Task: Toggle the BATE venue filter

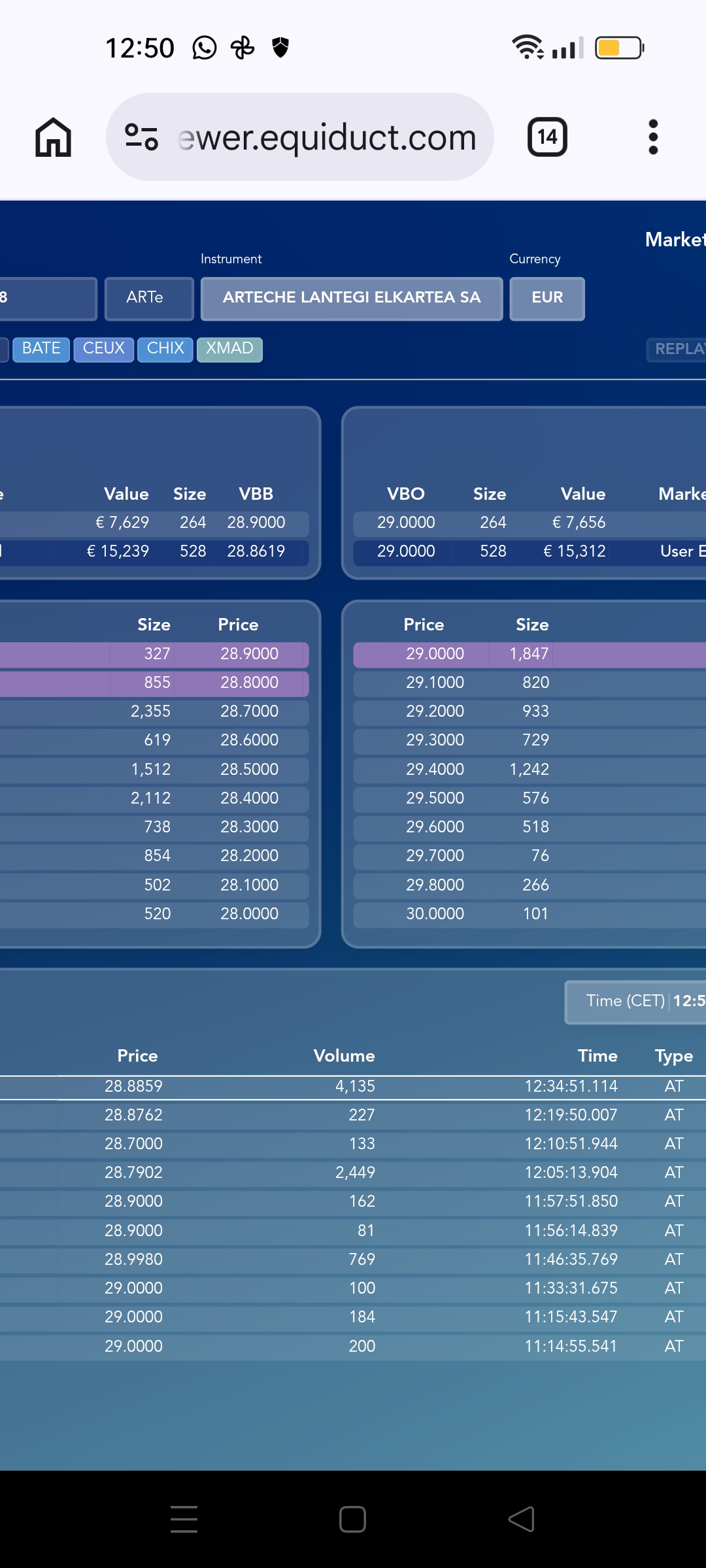Action: tap(41, 349)
